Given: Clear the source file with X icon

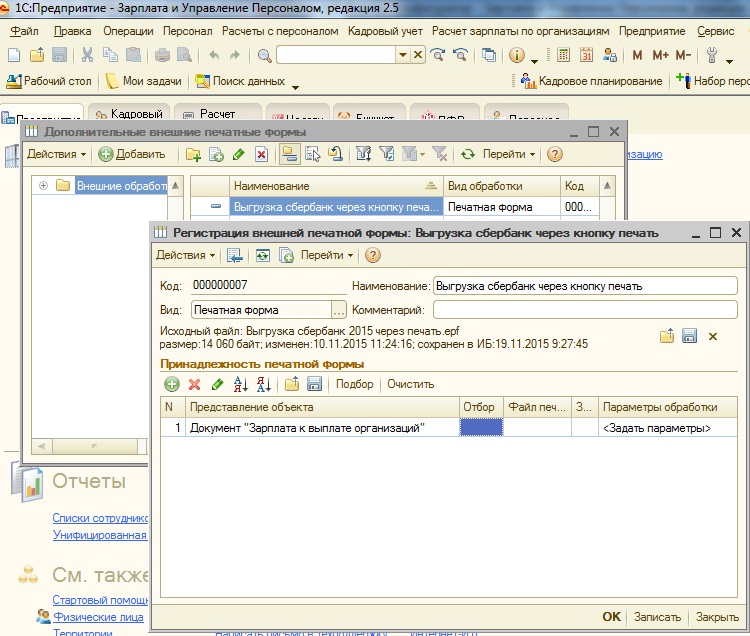Looking at the screenshot, I should pyautogui.click(x=713, y=337).
